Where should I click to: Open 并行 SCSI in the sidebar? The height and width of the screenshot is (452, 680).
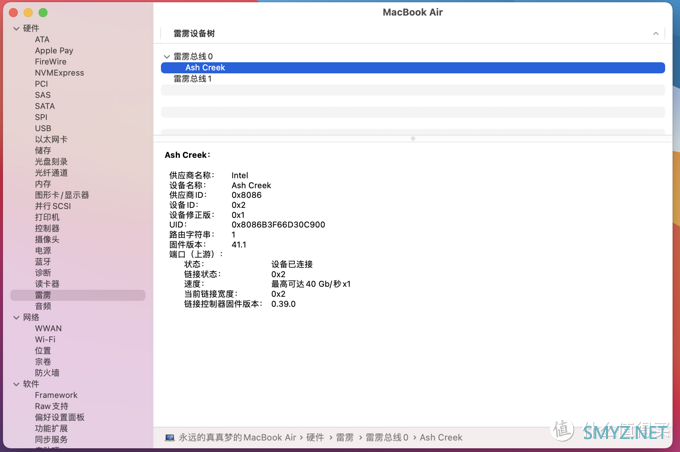click(53, 206)
